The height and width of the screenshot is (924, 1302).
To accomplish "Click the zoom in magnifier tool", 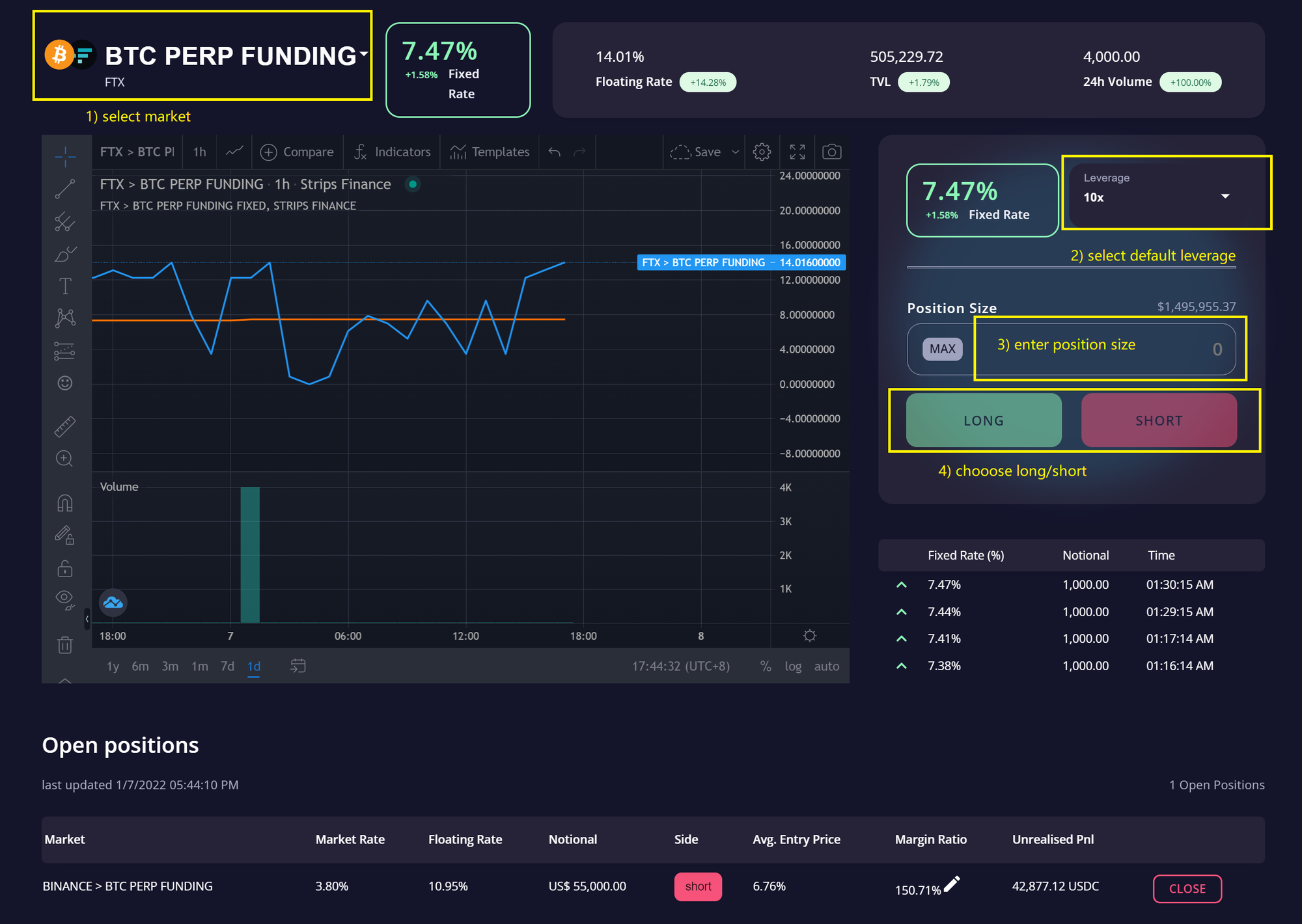I will [64, 459].
